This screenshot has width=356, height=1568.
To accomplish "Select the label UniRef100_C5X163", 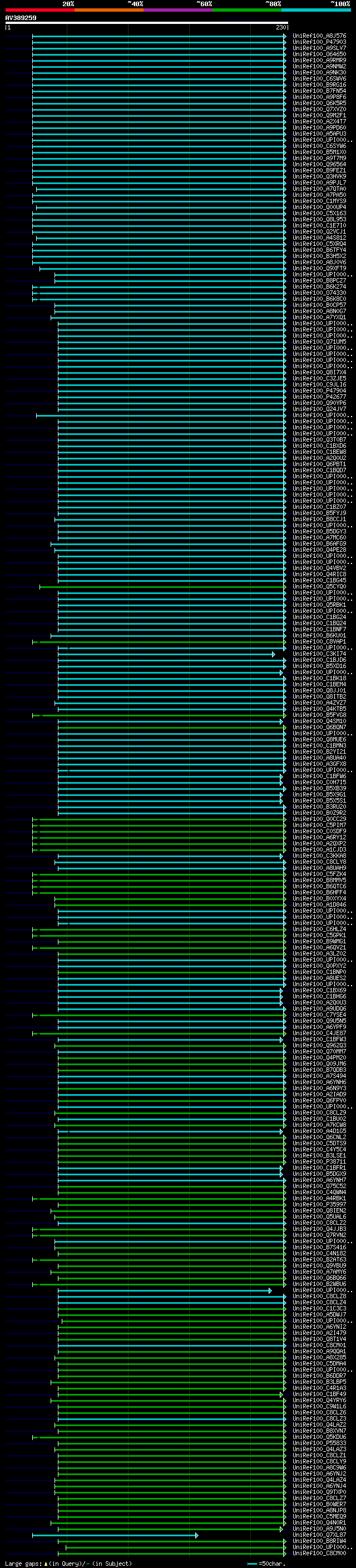I will click(319, 213).
